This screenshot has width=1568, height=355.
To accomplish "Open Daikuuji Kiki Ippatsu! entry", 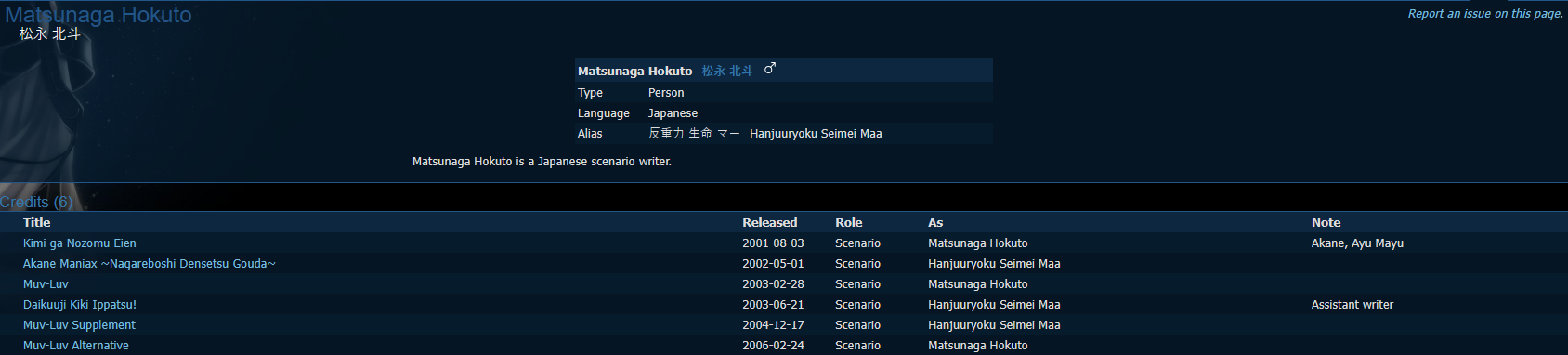I will pos(80,305).
